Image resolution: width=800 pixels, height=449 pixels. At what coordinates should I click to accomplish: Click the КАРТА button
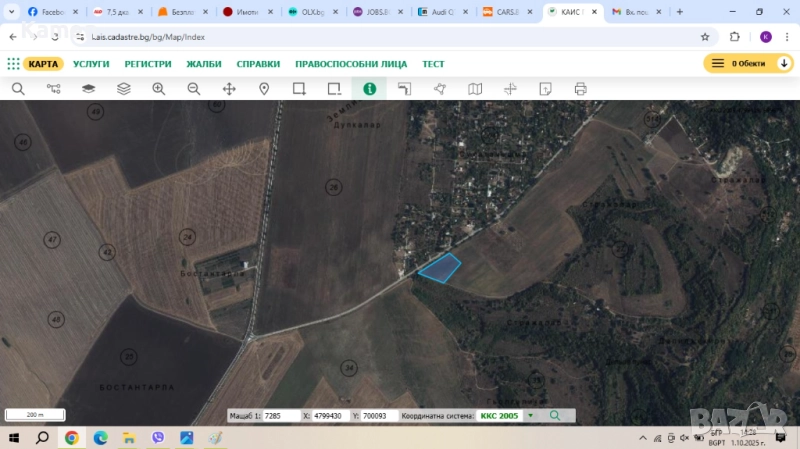(43, 64)
